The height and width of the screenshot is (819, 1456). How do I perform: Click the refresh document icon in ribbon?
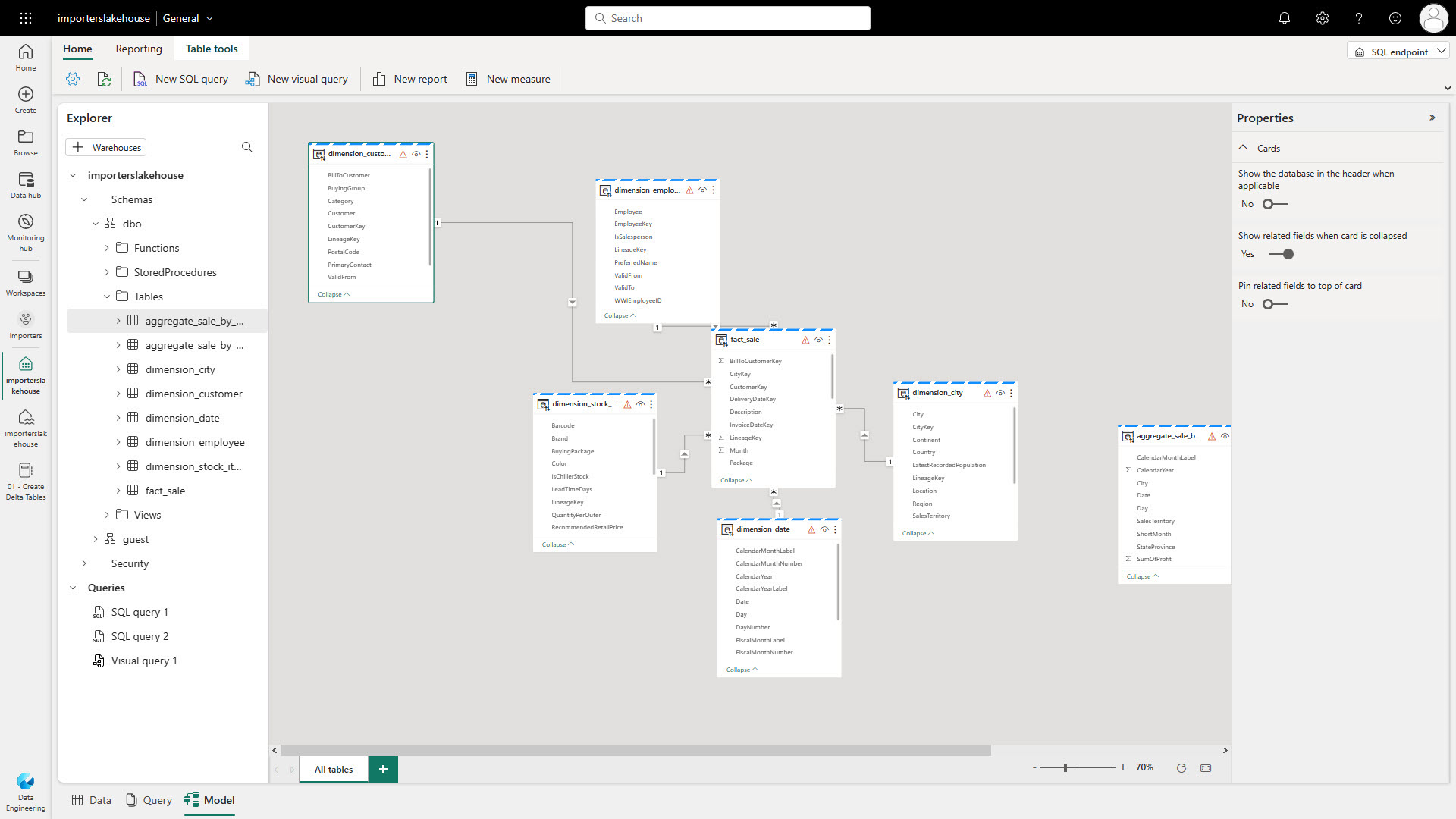pyautogui.click(x=104, y=79)
